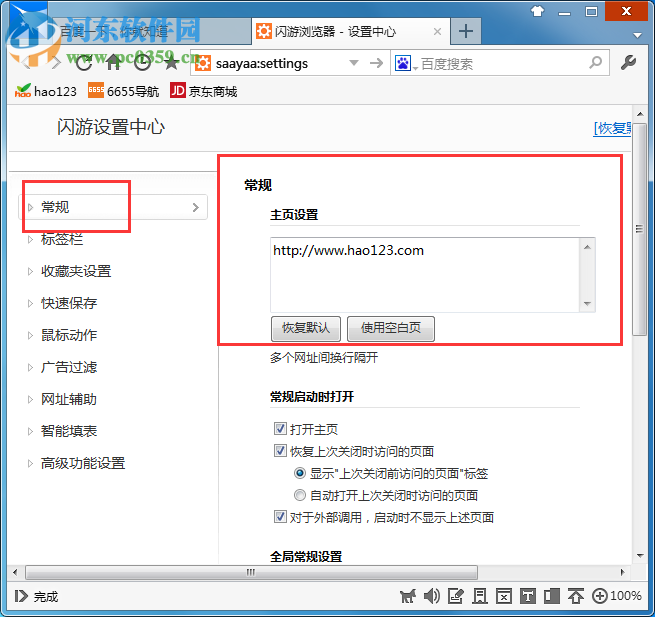
Task: Click the homepage box scroll down arrow
Action: tap(587, 304)
